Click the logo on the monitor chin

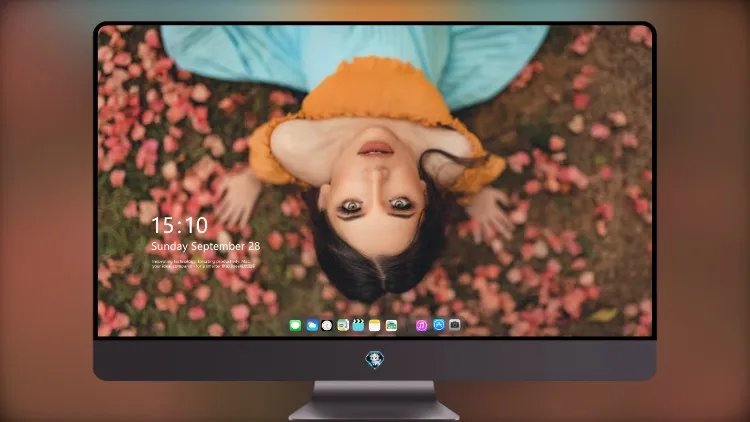click(x=375, y=359)
